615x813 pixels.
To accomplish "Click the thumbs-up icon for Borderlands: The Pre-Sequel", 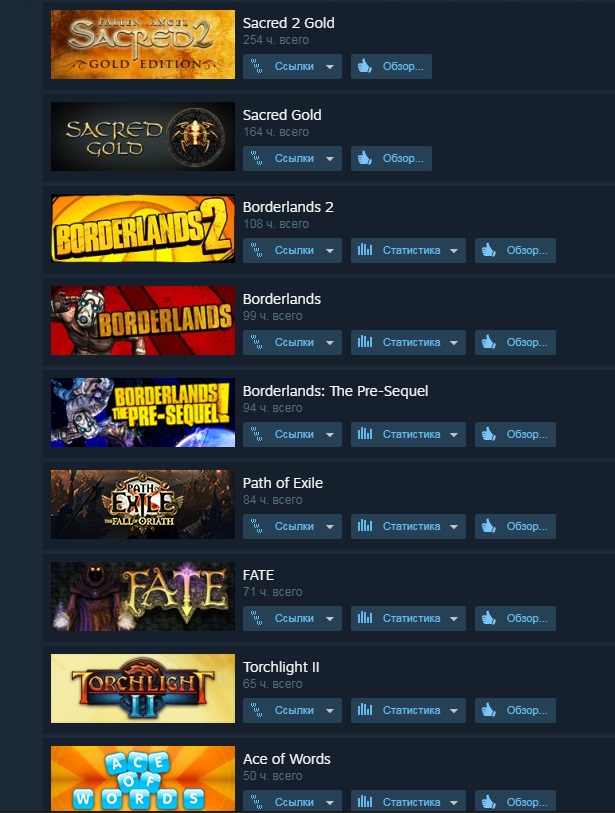I will coord(488,434).
